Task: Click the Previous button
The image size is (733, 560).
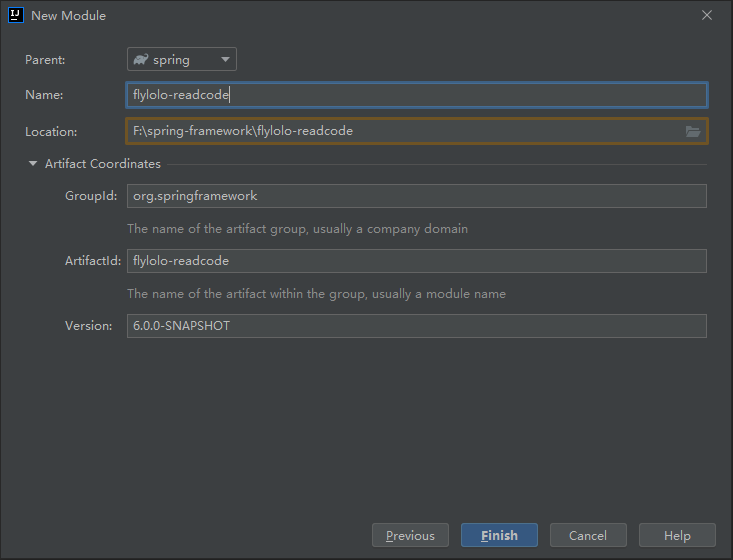Action: [410, 535]
